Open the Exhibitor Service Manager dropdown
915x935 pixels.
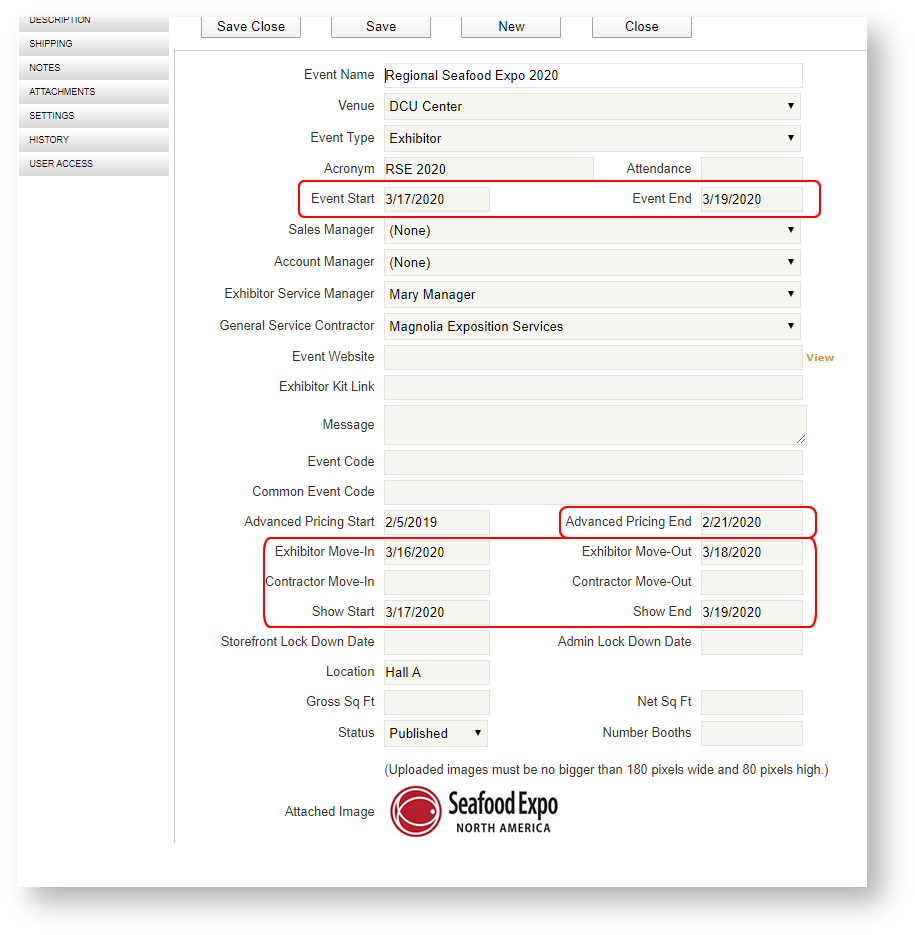point(592,294)
